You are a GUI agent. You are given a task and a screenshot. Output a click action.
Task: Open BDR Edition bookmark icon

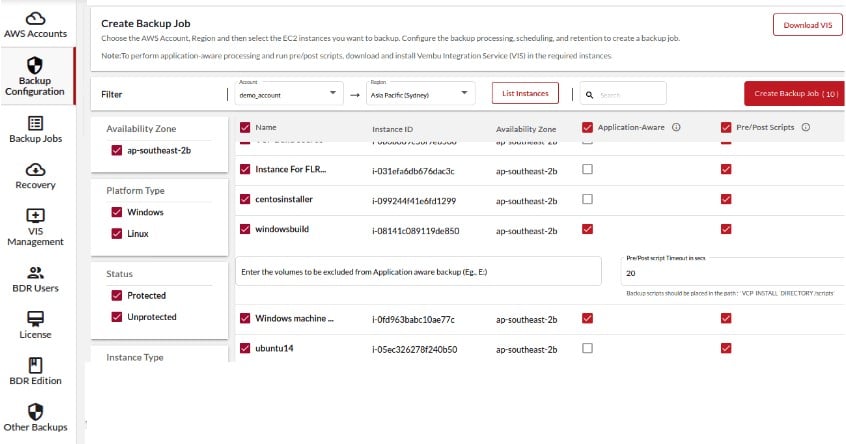tap(35, 365)
